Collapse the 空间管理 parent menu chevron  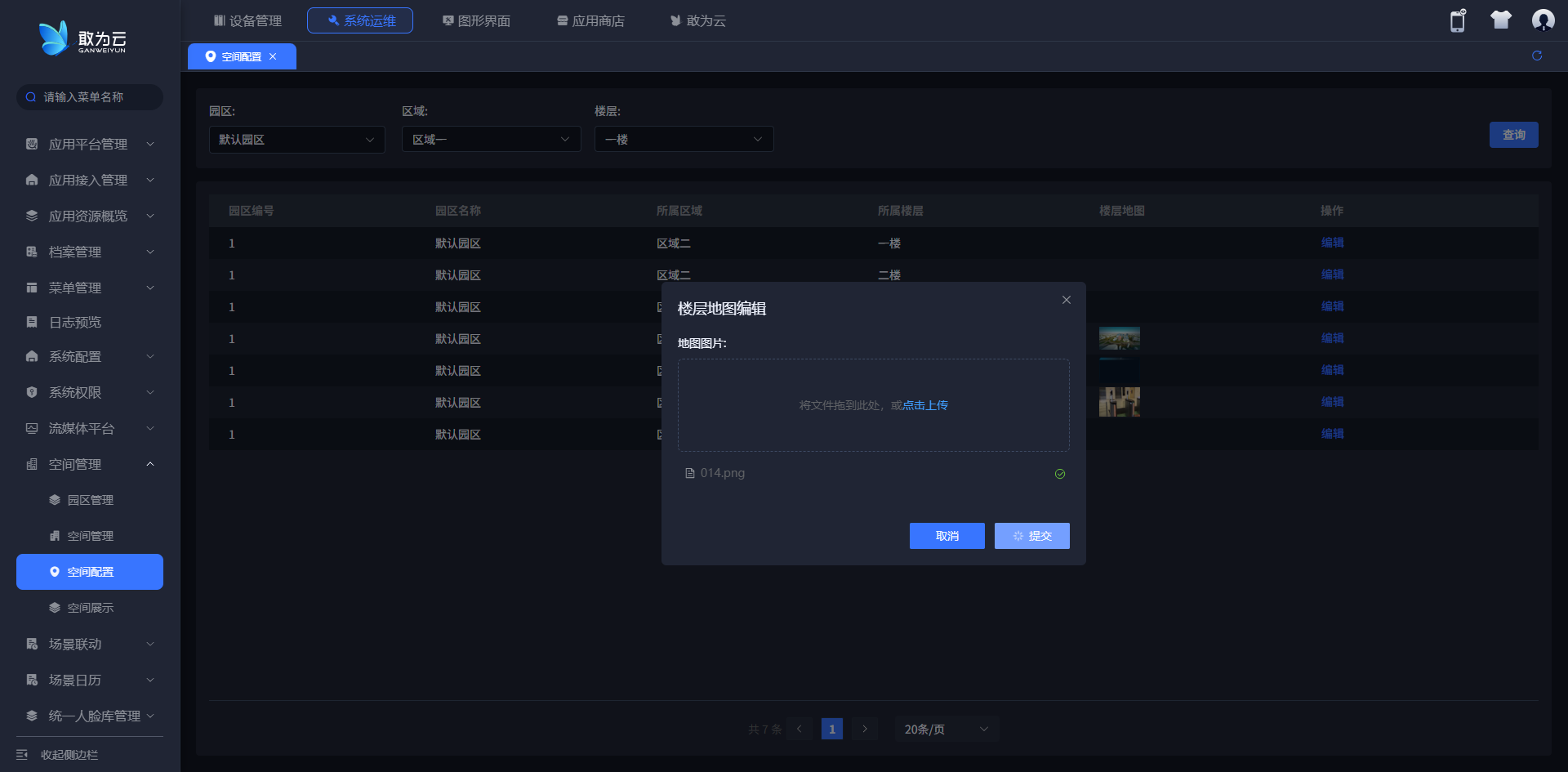point(150,464)
